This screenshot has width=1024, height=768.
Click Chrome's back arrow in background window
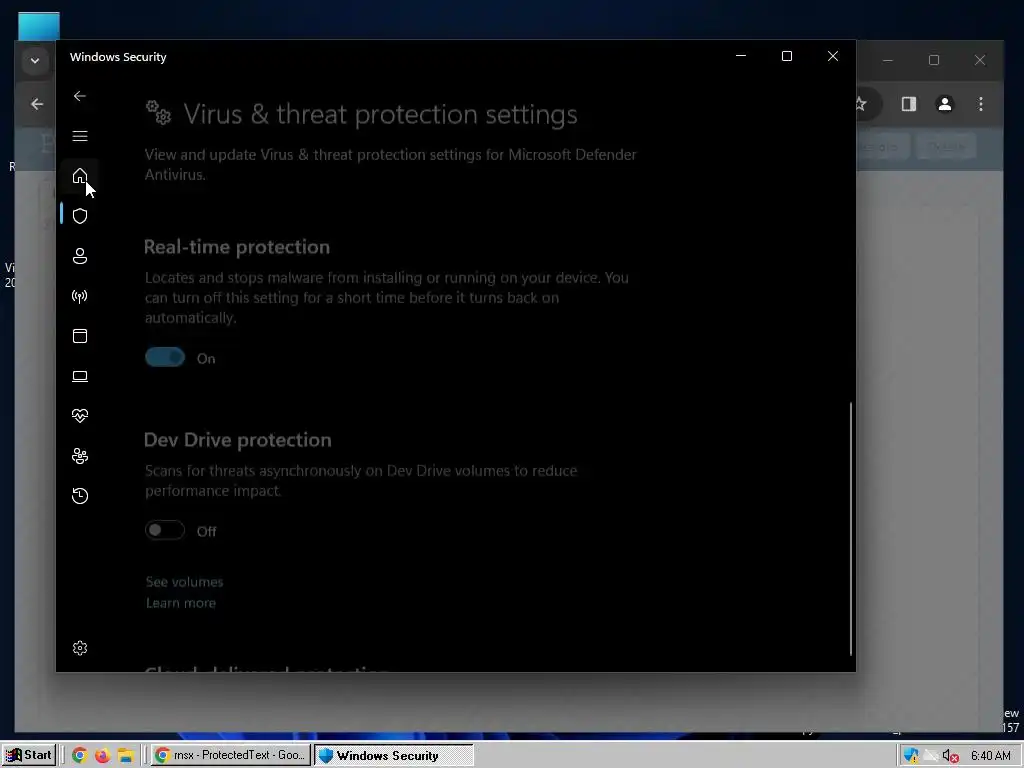37,104
